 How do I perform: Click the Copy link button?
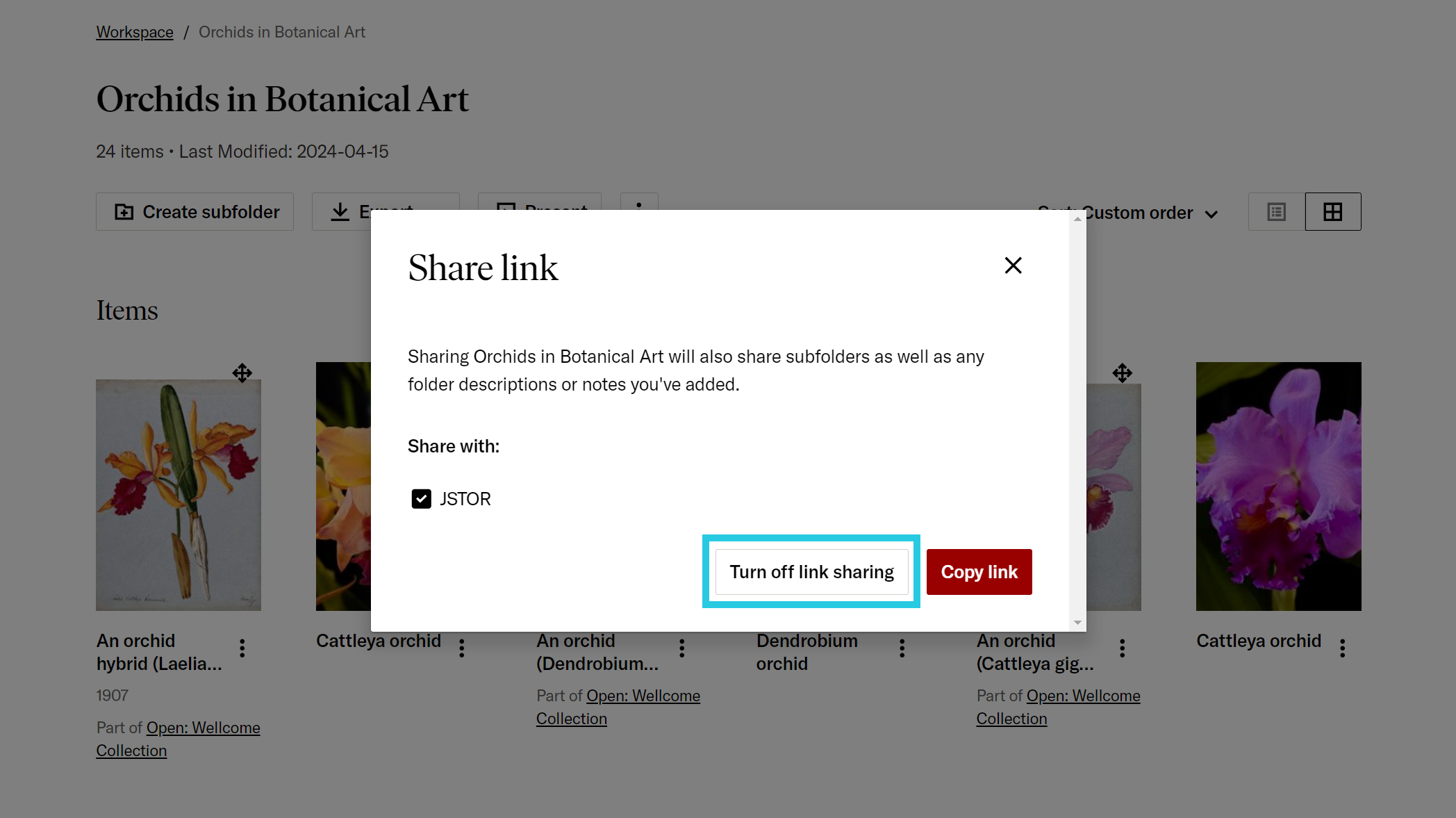tap(979, 572)
